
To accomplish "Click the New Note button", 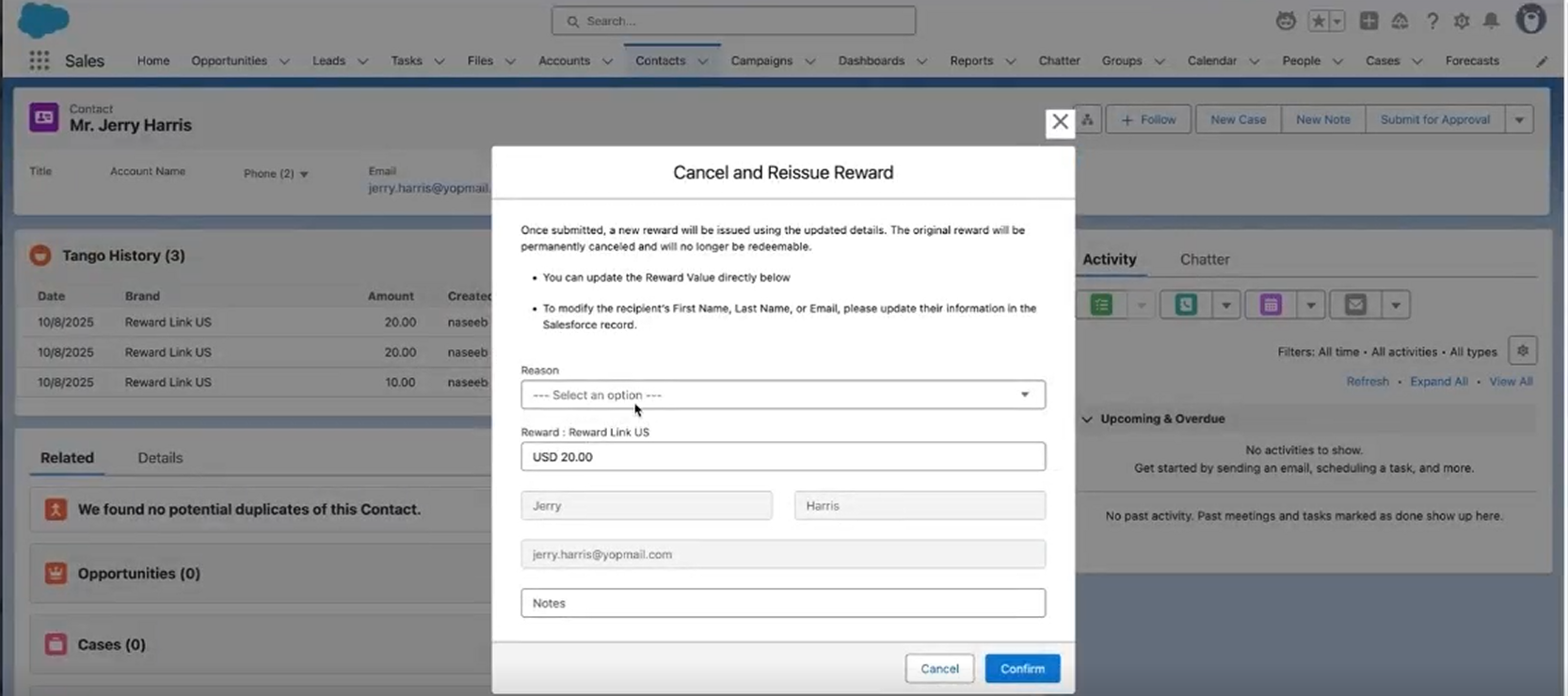I will click(1322, 119).
